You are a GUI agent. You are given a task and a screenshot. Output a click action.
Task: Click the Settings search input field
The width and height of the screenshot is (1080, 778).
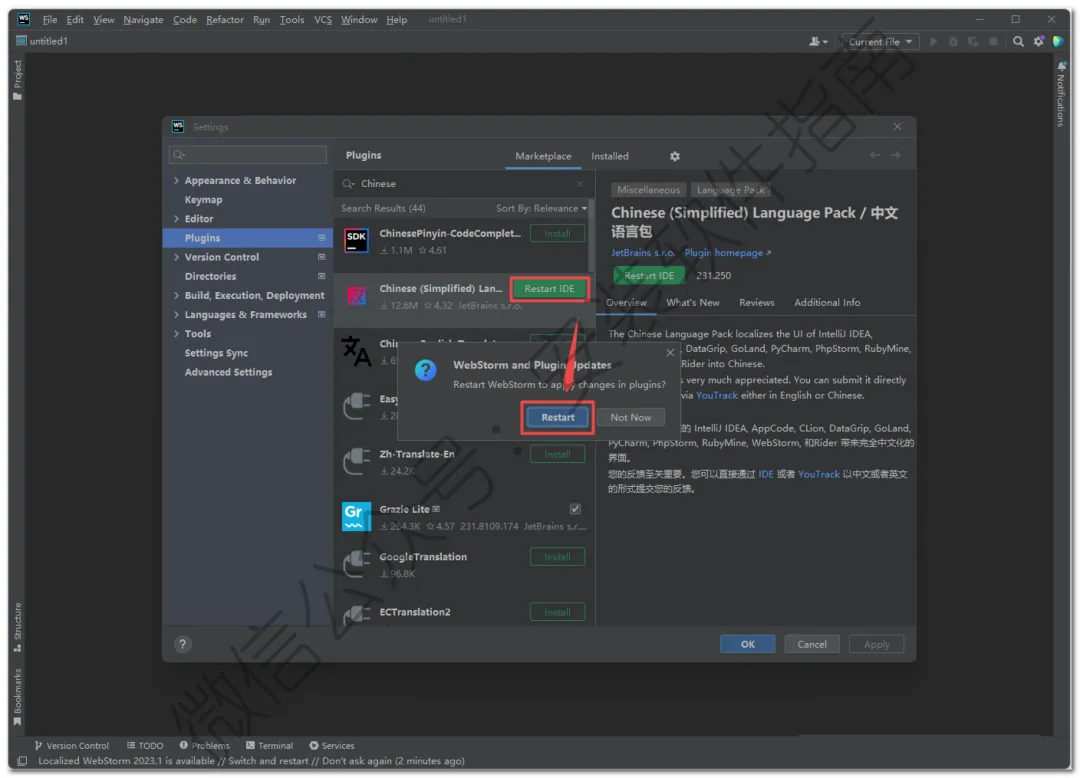pyautogui.click(x=248, y=155)
